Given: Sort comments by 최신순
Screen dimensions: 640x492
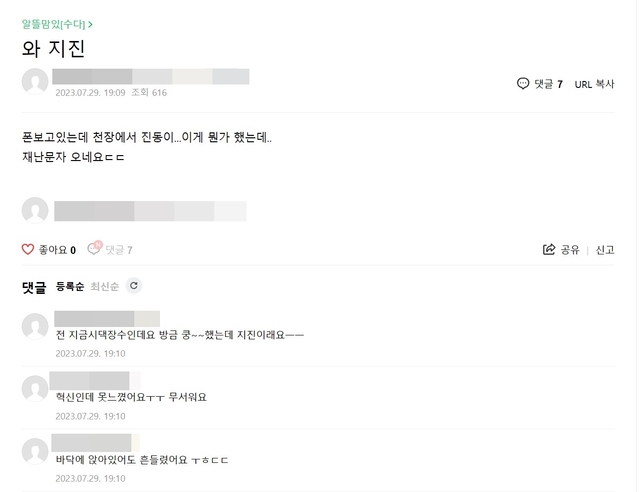Looking at the screenshot, I should [104, 286].
